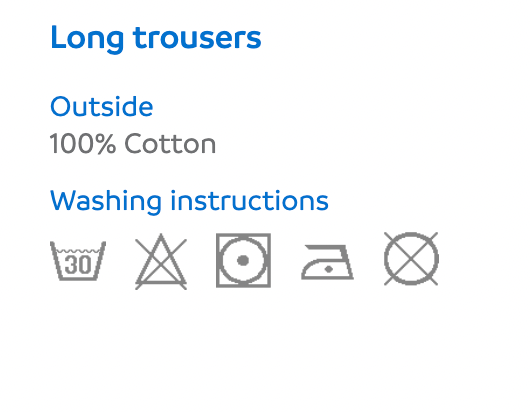This screenshot has height=412, width=530.
Task: Click the number 30 inside the washtub
Action: tap(78, 265)
